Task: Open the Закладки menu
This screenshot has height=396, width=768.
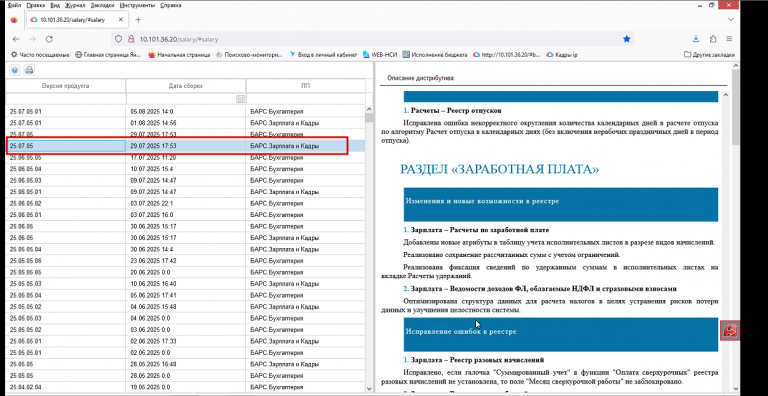Action: click(102, 5)
